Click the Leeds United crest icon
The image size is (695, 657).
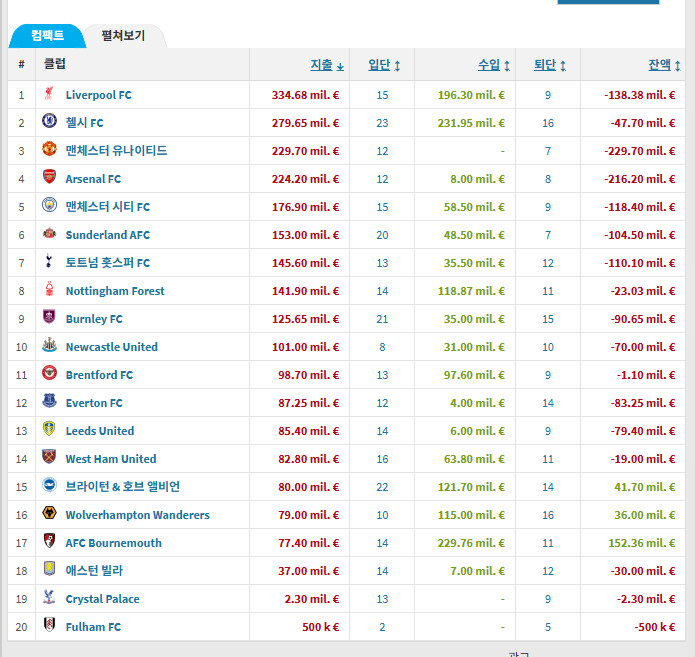point(49,429)
